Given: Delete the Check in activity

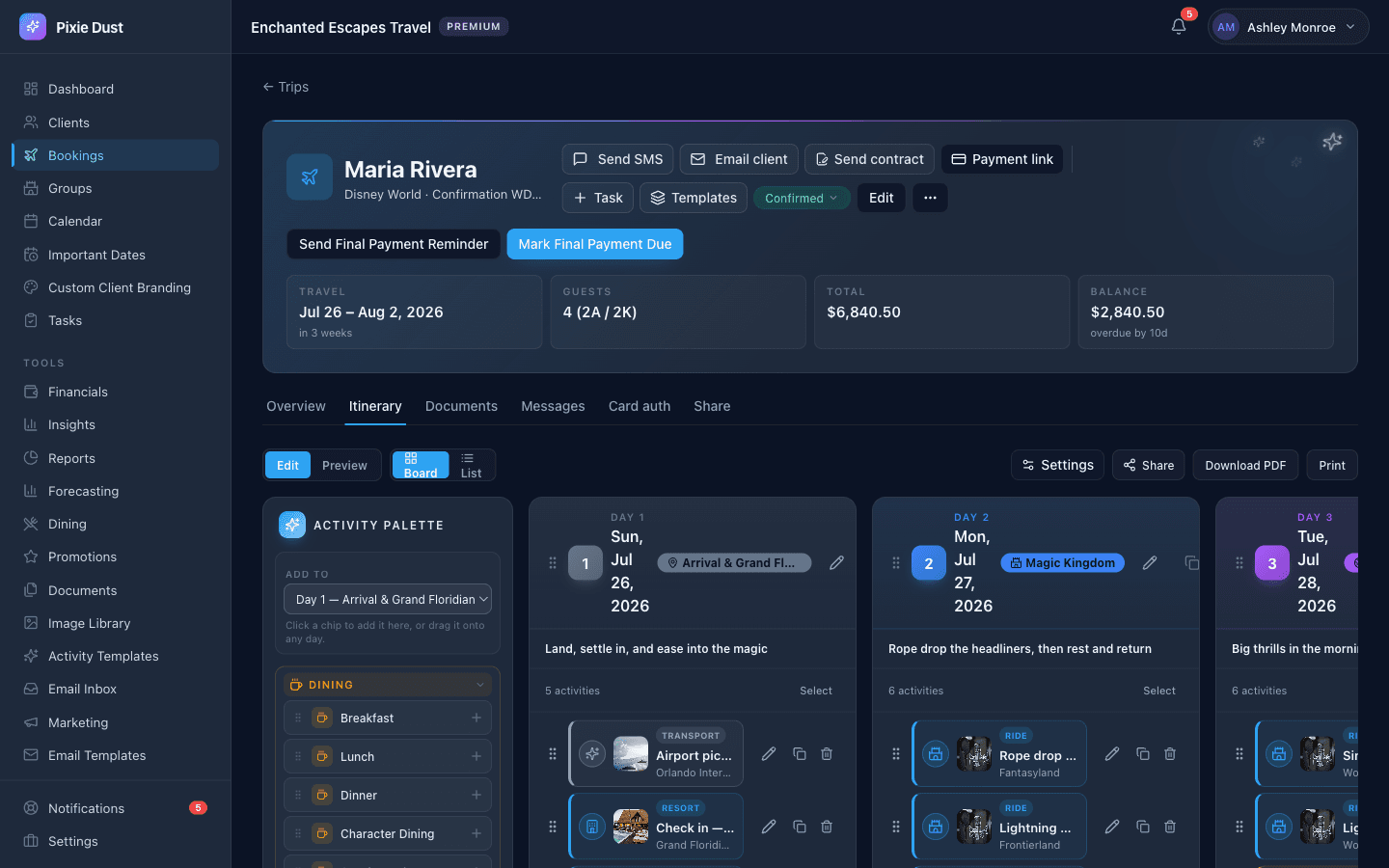Looking at the screenshot, I should (x=827, y=827).
